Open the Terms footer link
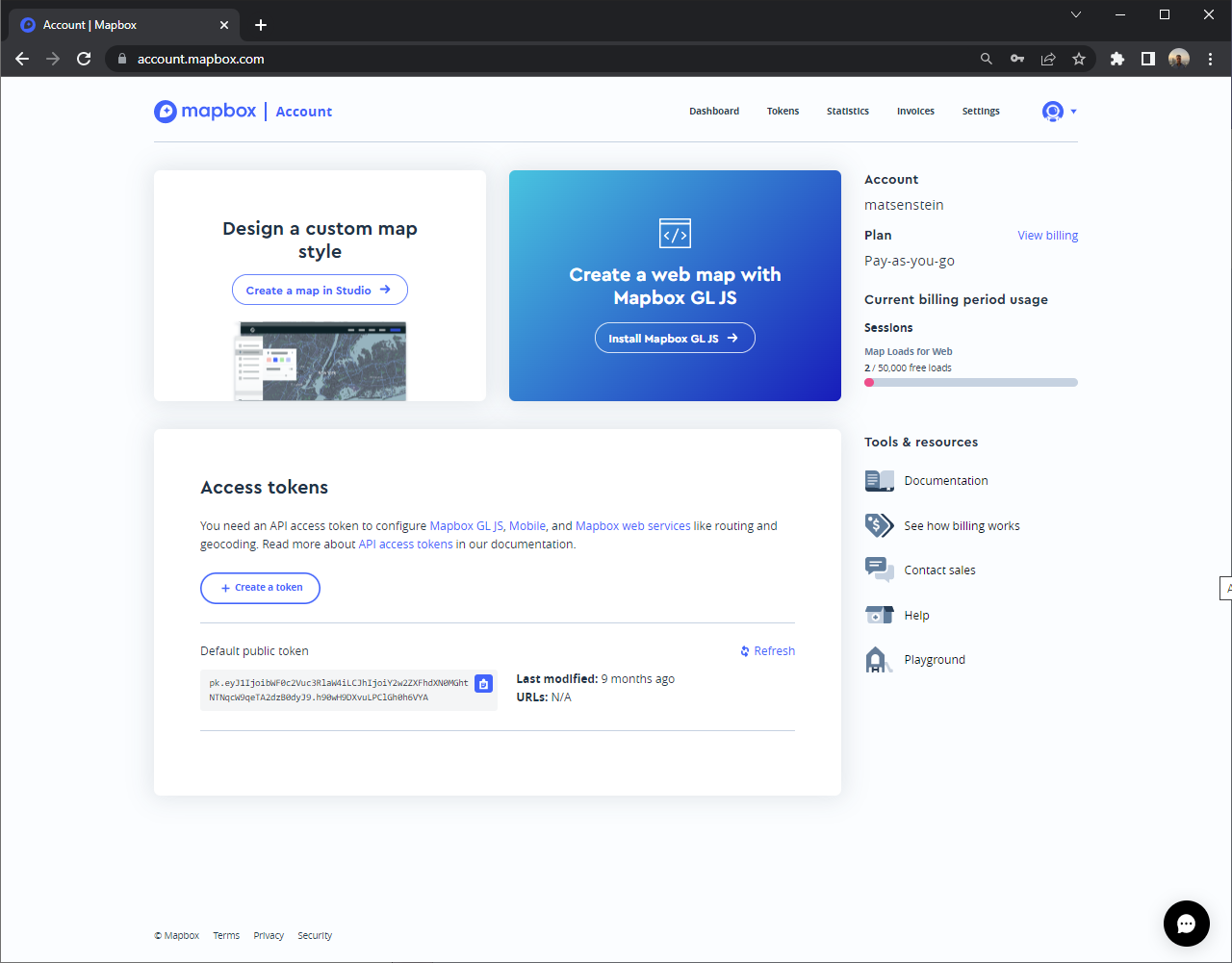 [226, 935]
